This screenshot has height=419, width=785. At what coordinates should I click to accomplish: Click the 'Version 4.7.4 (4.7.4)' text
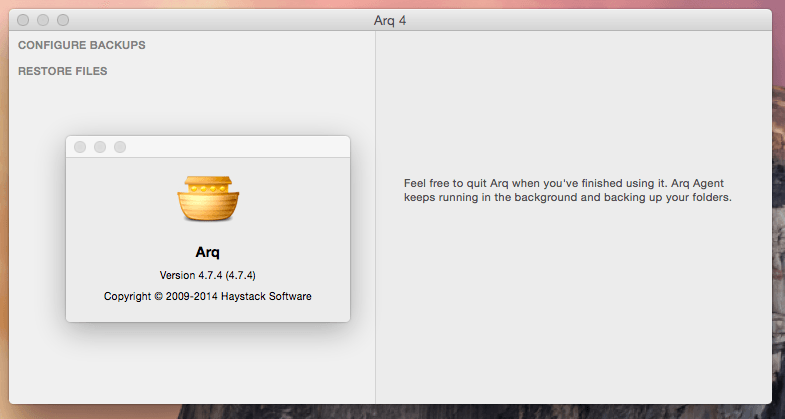(208, 275)
